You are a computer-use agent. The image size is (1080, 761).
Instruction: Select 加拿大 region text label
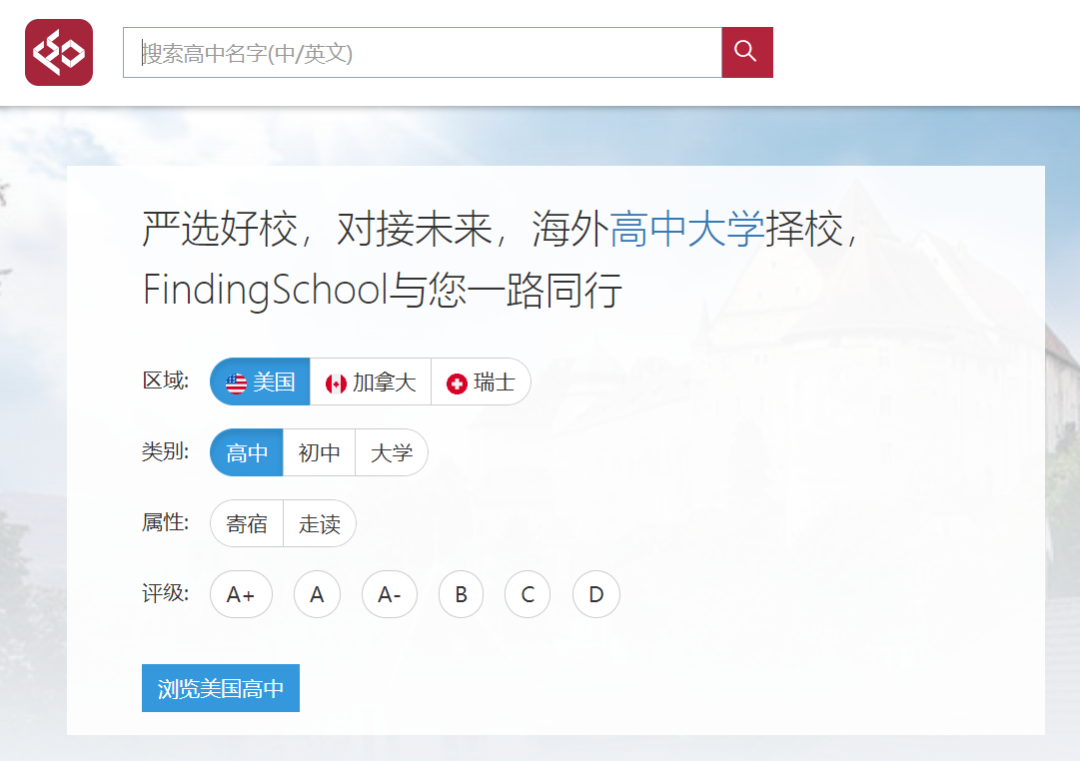[384, 383]
